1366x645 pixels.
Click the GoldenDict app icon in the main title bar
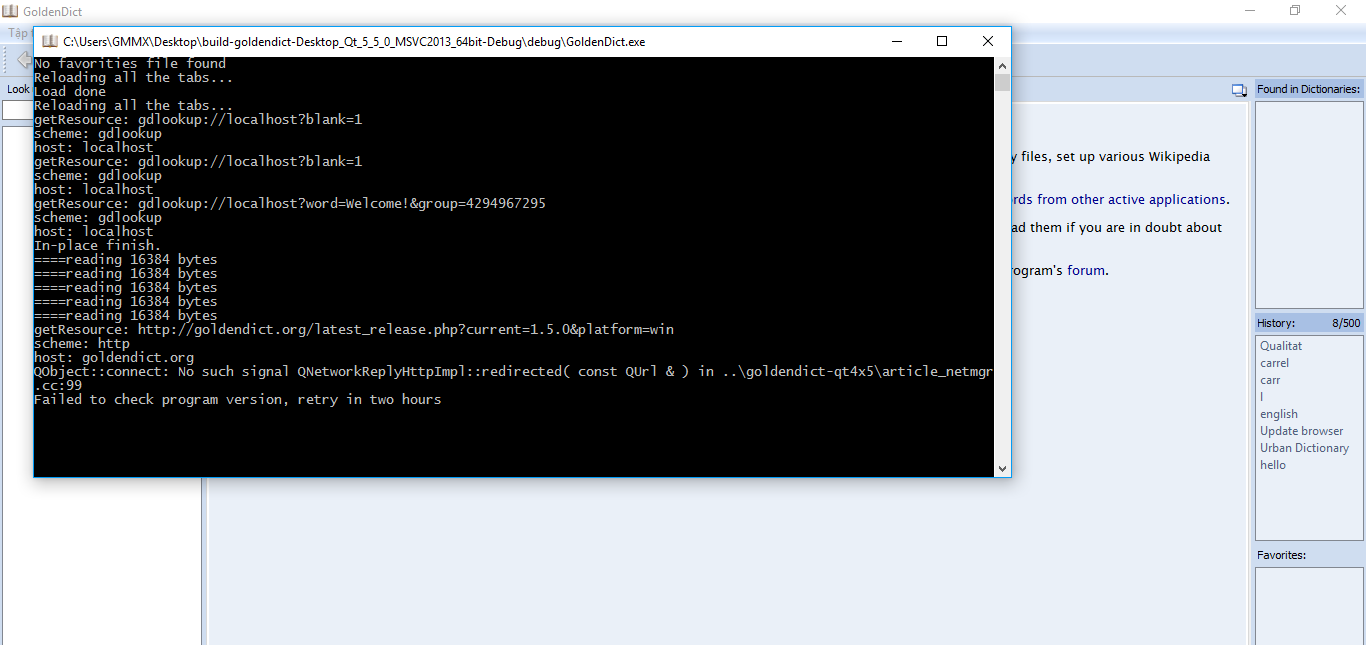tap(10, 11)
